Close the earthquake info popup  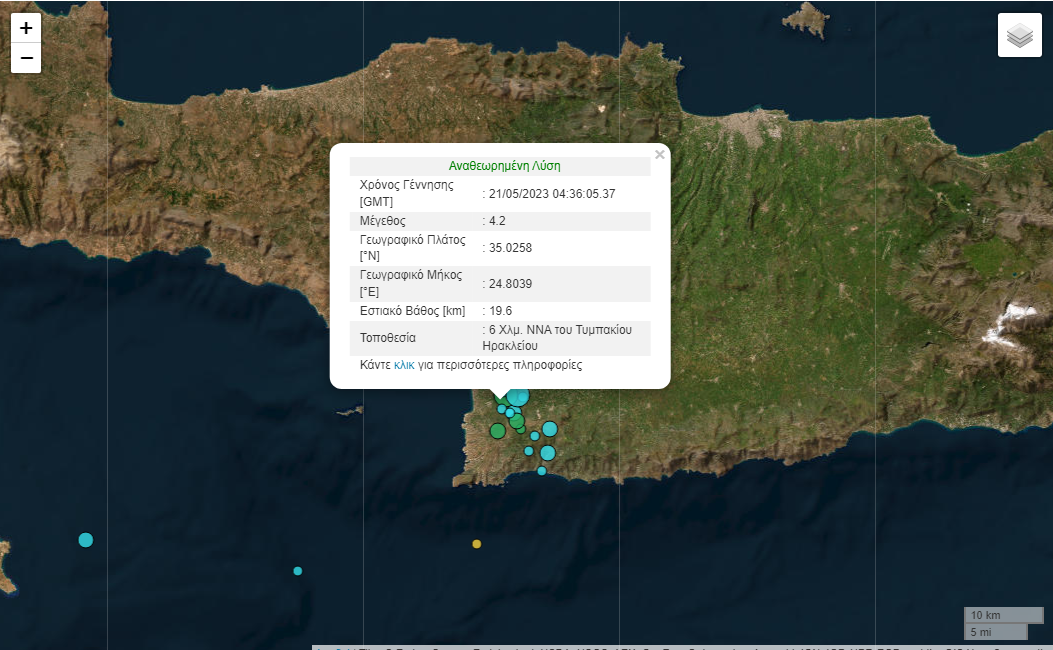[659, 155]
